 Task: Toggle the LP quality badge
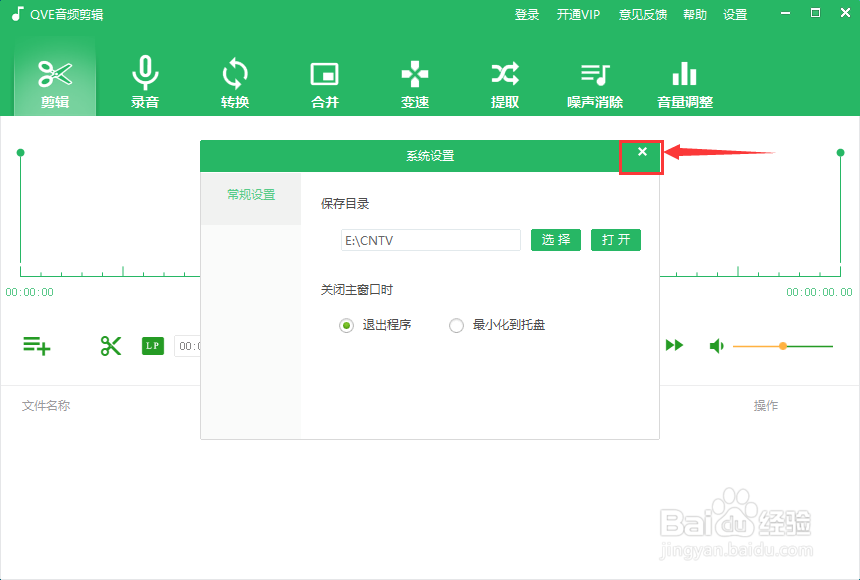[x=152, y=345]
